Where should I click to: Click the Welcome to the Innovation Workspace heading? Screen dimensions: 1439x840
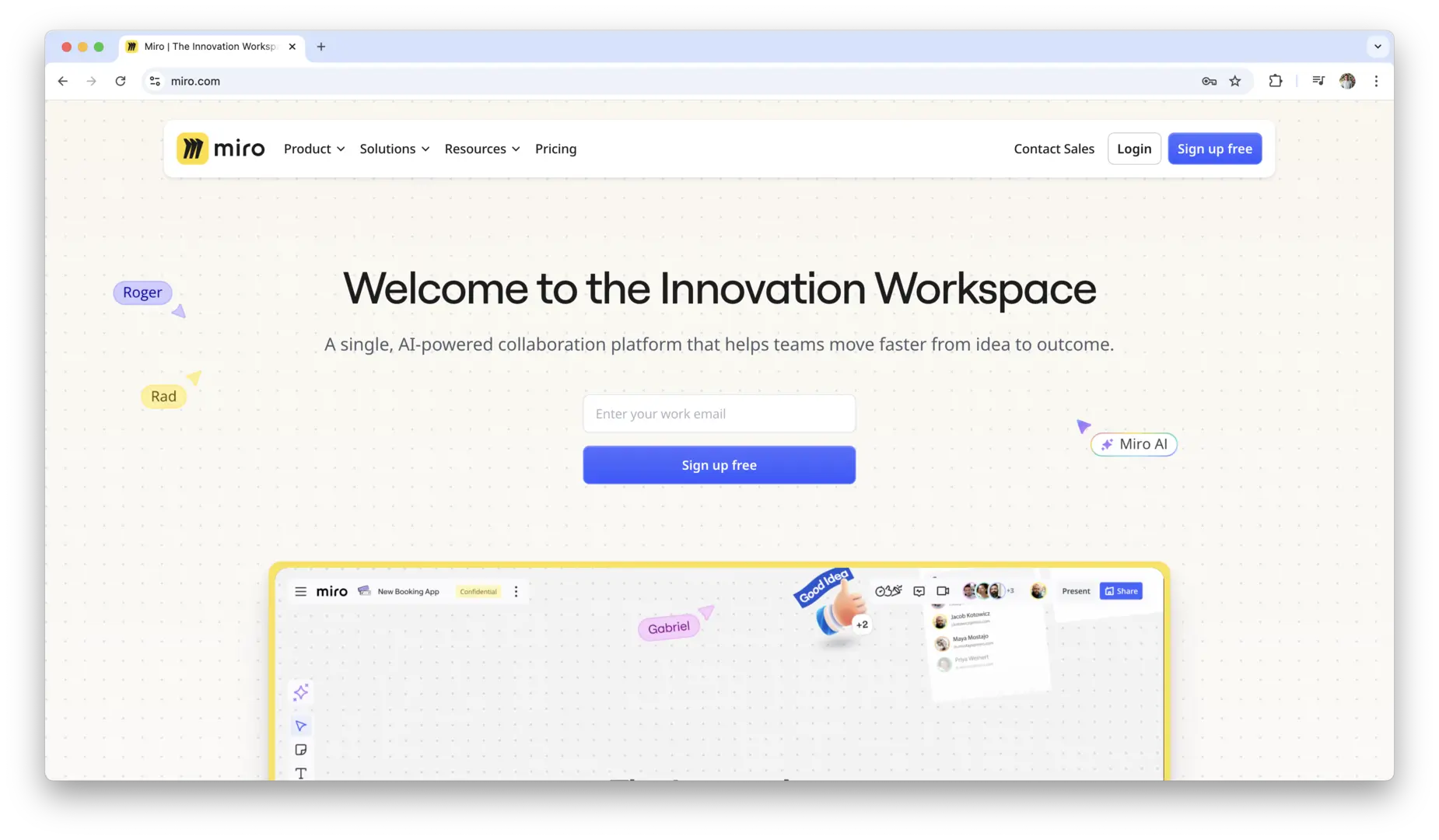tap(719, 289)
